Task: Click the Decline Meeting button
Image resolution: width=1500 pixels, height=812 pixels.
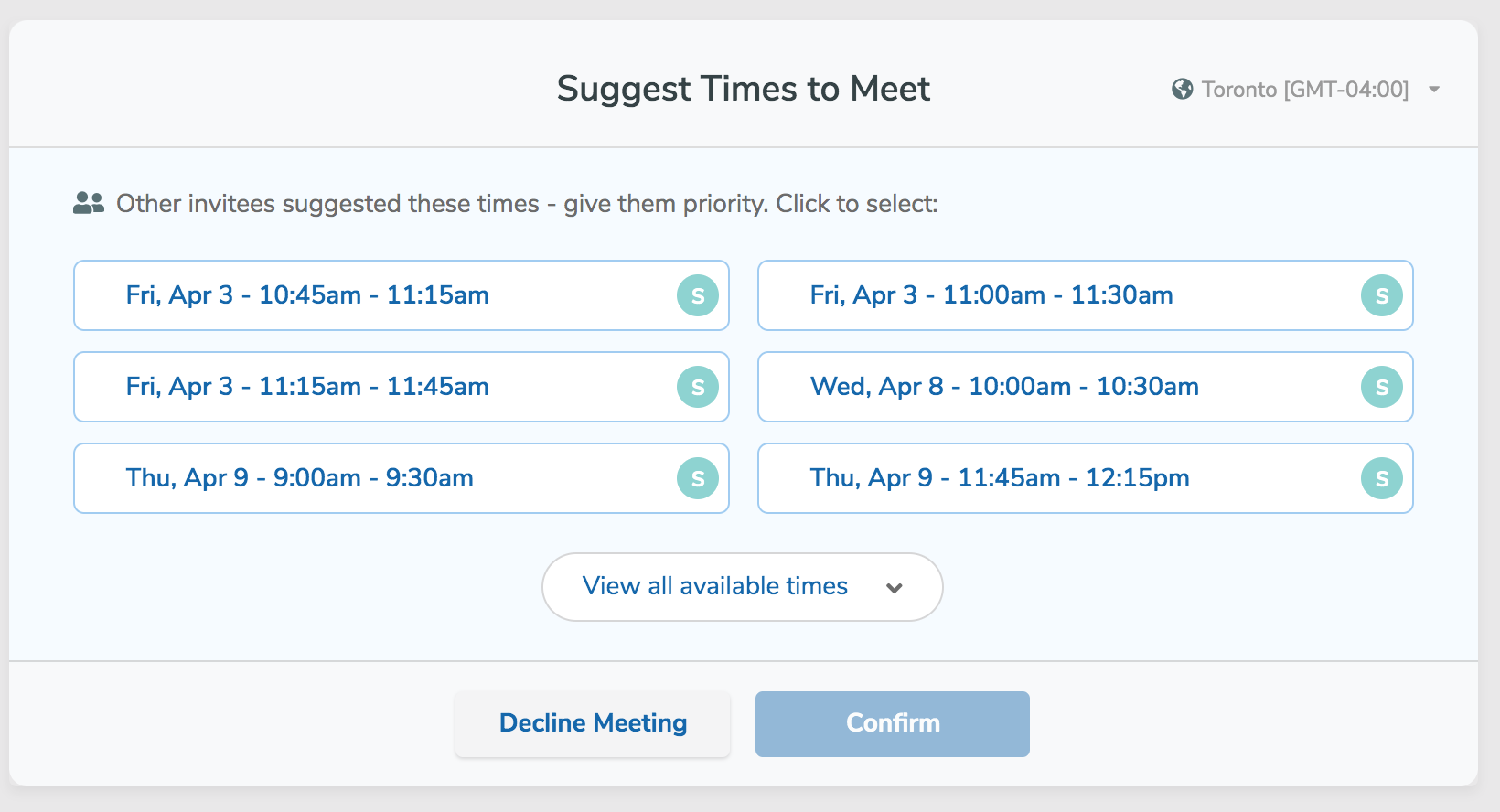Action: tap(592, 723)
